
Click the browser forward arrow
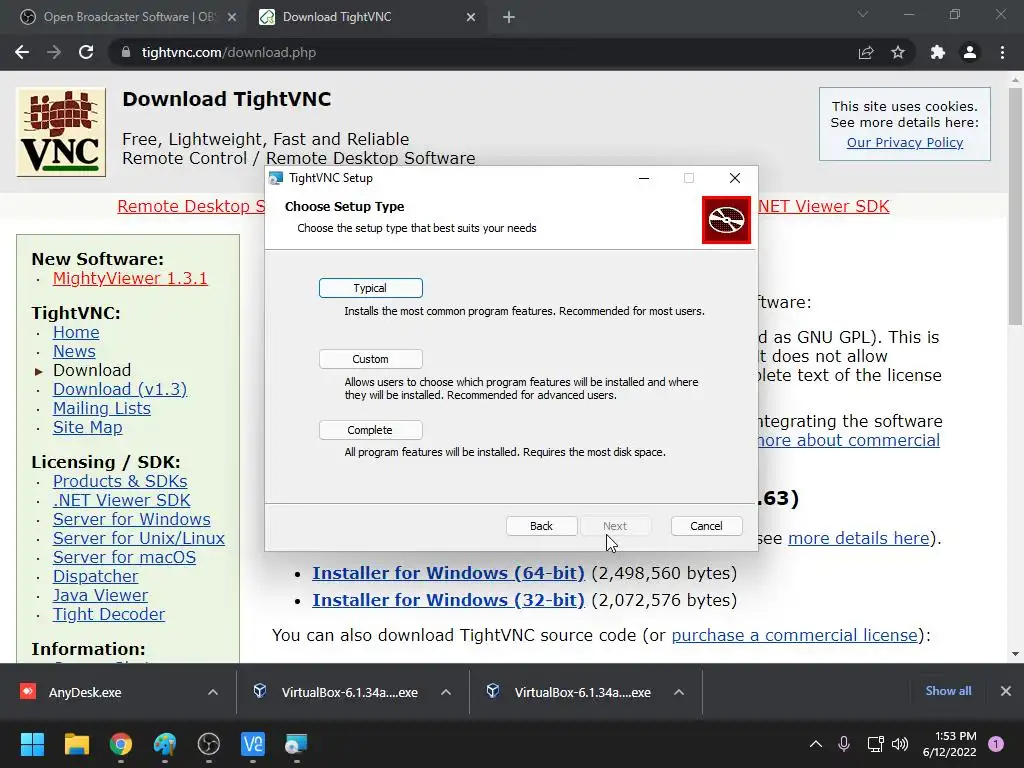(54, 52)
